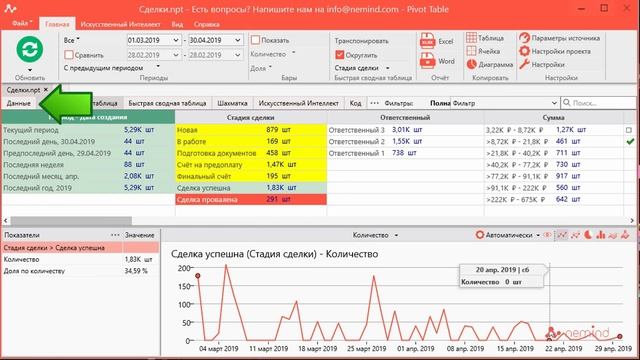This screenshot has height=360, width=640.
Task: Select Доля по количеству indicator row
Action: 80,271
